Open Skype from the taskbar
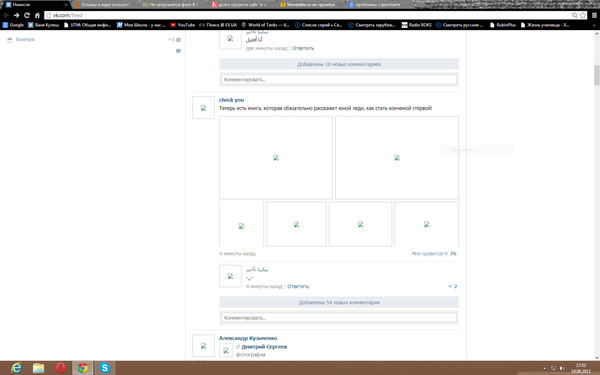 point(104,368)
